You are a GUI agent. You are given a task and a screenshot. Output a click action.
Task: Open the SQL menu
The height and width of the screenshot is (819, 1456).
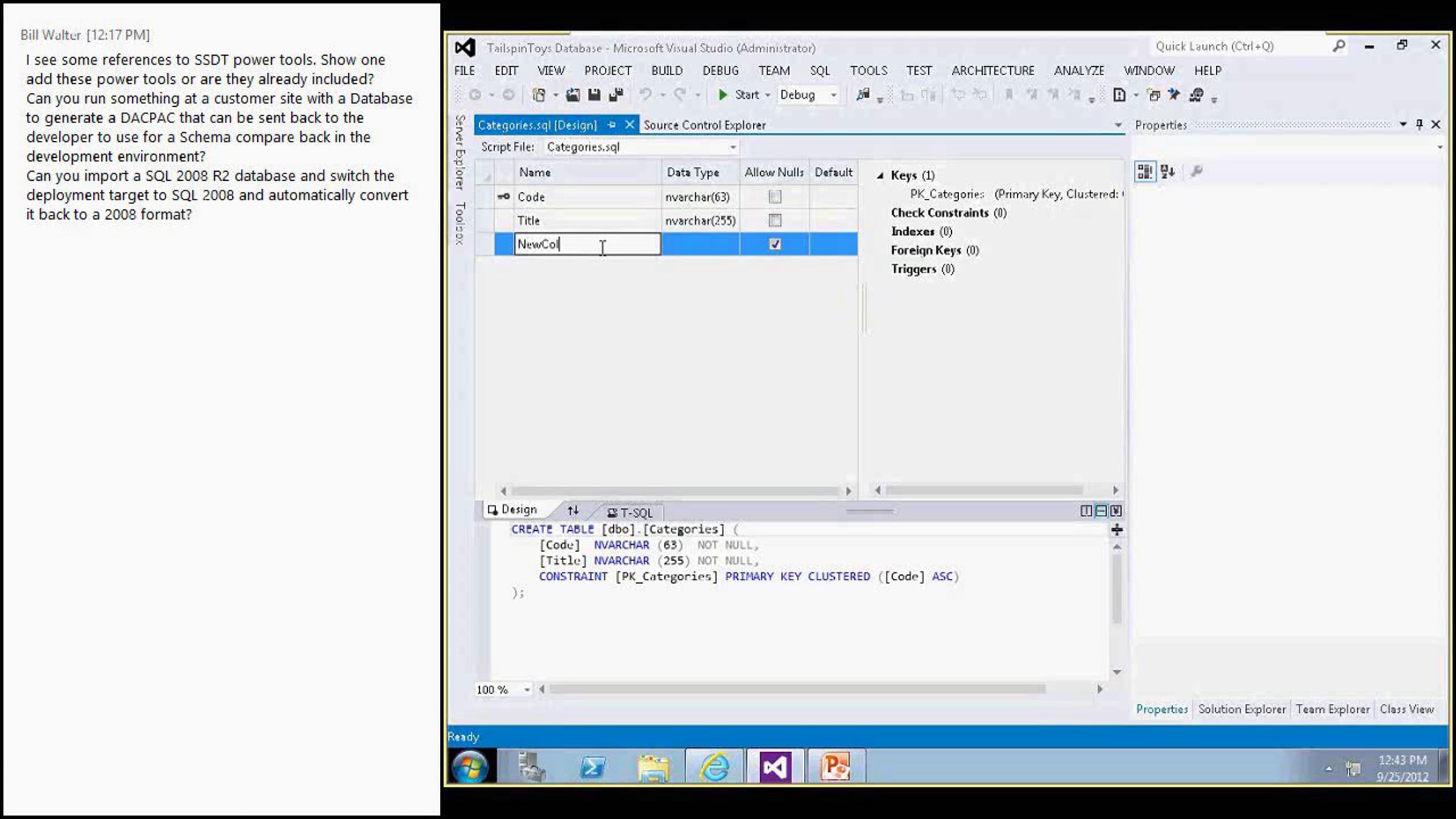[820, 71]
